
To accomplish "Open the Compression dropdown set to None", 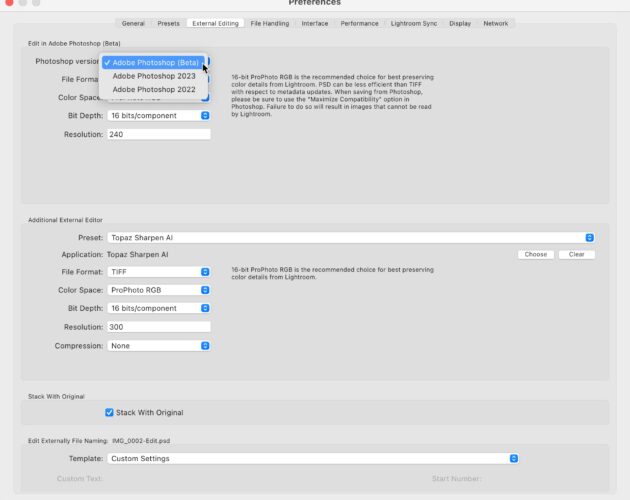I will (159, 346).
